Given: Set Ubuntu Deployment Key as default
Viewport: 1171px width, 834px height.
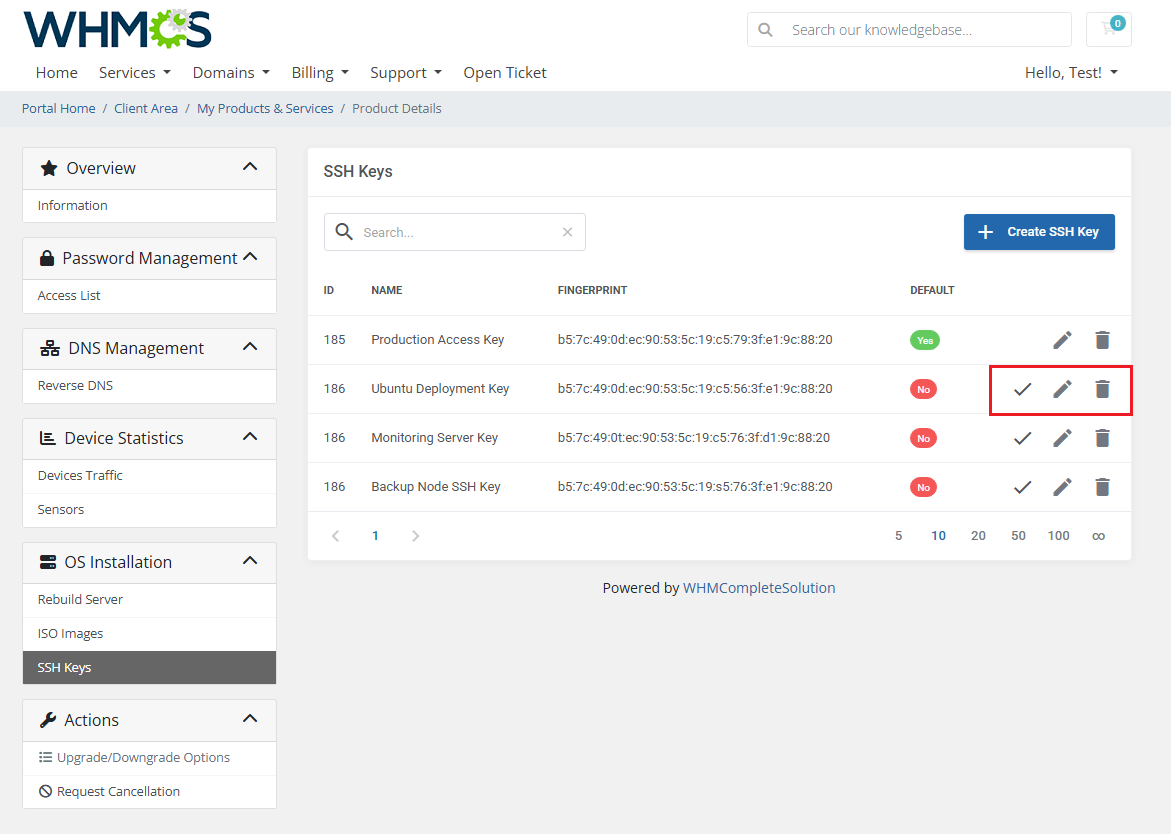Looking at the screenshot, I should (1022, 389).
